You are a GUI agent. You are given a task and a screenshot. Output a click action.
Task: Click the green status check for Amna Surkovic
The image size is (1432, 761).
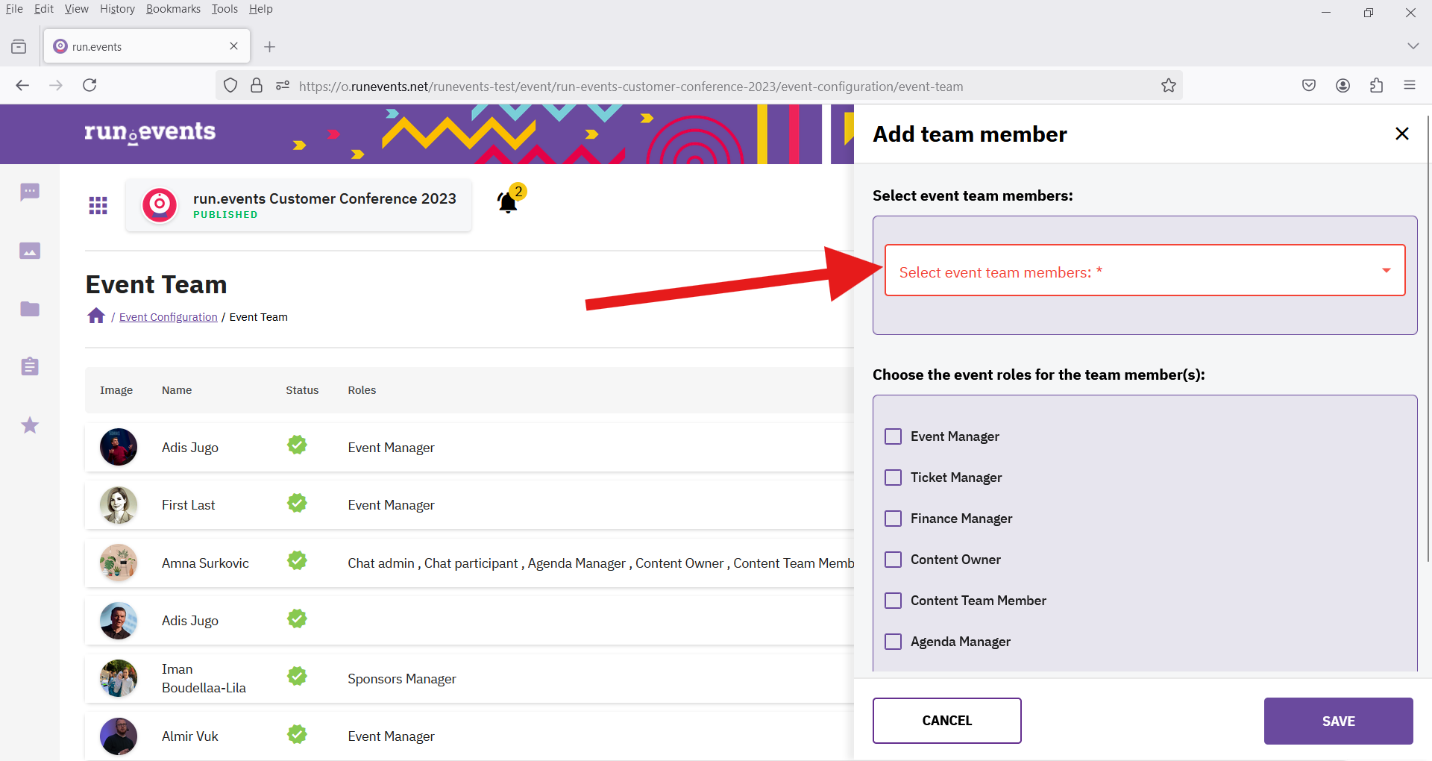[297, 561]
